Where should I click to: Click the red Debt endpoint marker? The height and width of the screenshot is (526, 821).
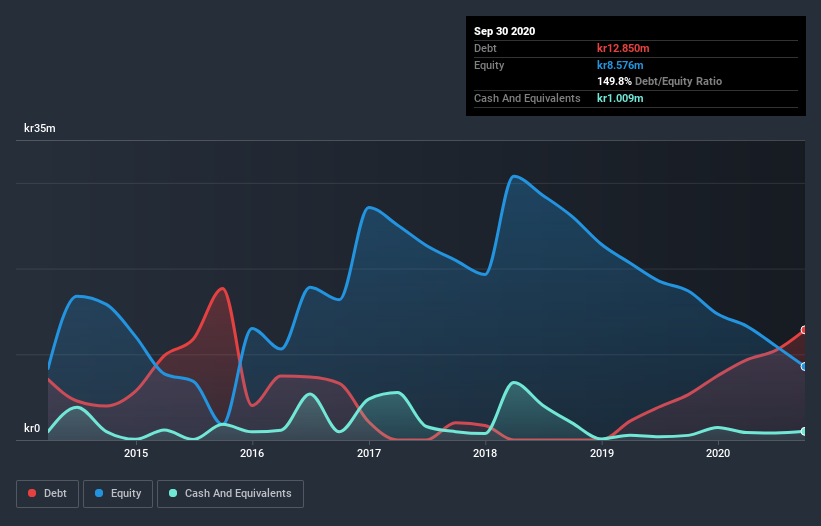pyautogui.click(x=804, y=330)
